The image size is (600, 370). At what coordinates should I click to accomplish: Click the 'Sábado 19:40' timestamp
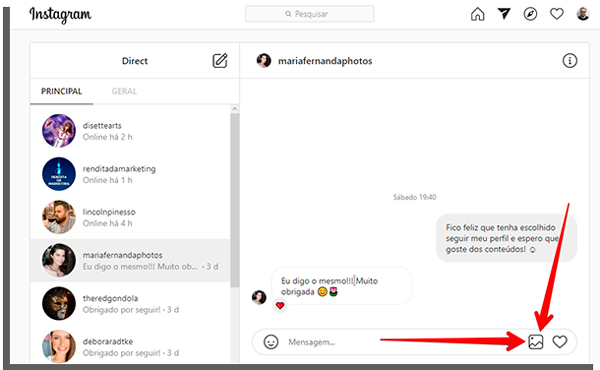pos(414,197)
